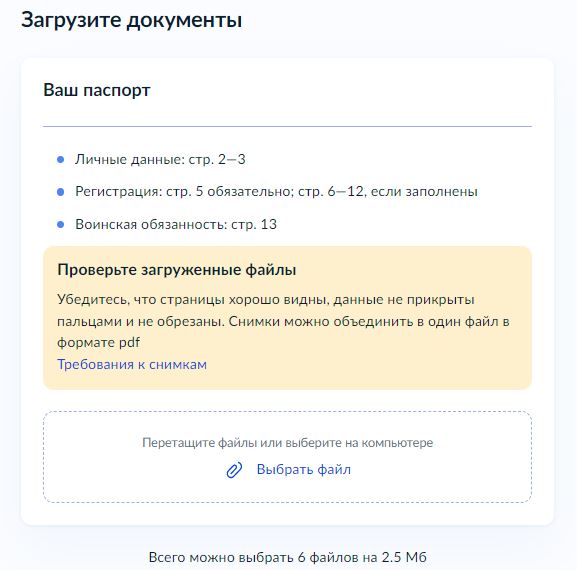Click the "Регистрация: стр. 5 обязательно" list item
This screenshot has height=570, width=577.
[276, 191]
